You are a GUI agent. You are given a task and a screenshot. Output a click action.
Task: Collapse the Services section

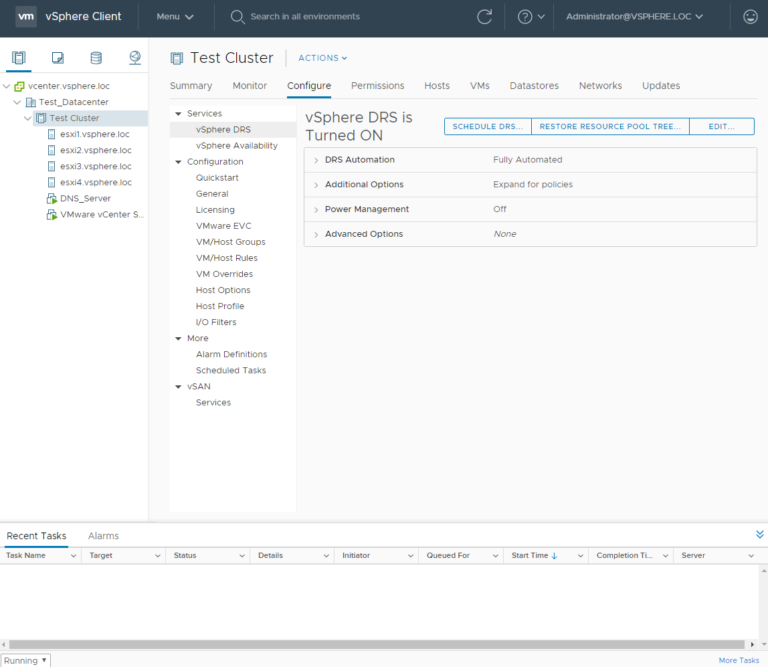click(x=178, y=114)
